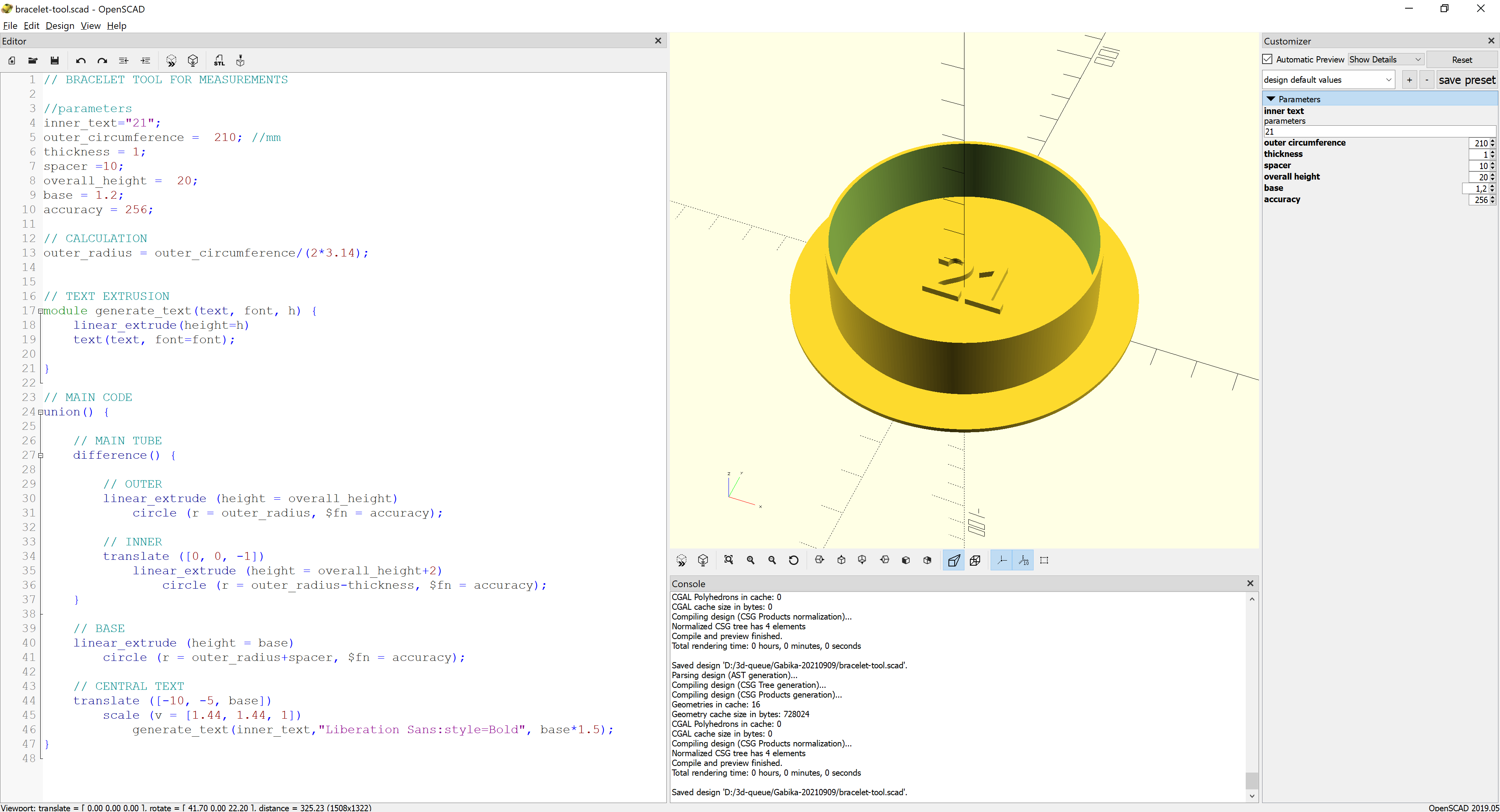1500x812 pixels.
Task: Click outer circumference spinner arrows
Action: (1493, 143)
